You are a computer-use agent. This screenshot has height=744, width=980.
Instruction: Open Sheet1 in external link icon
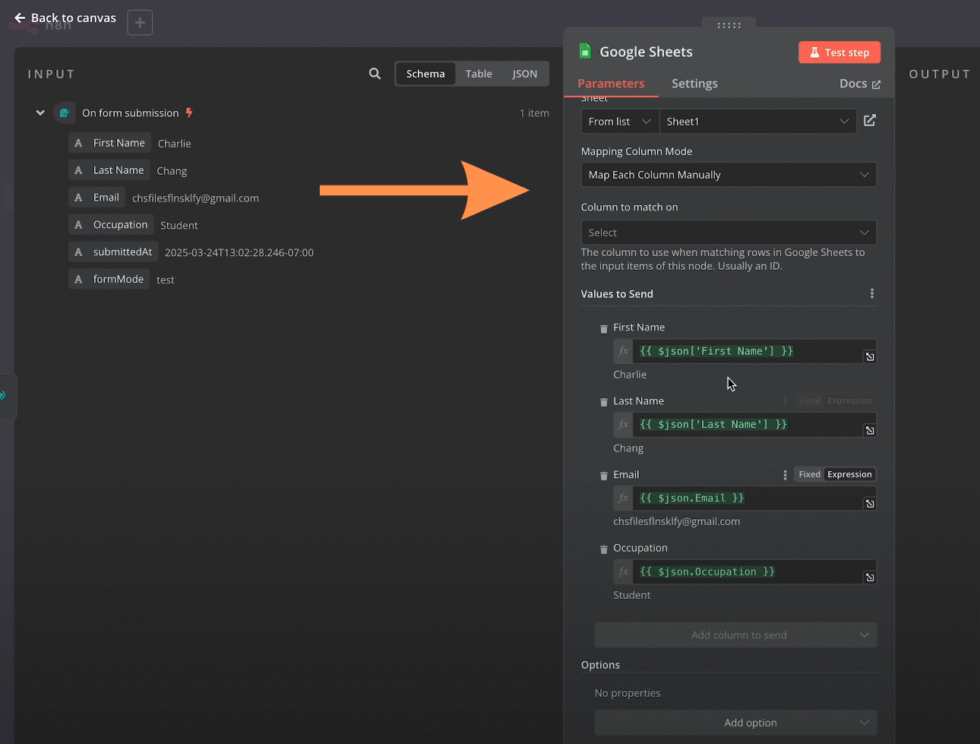click(869, 121)
